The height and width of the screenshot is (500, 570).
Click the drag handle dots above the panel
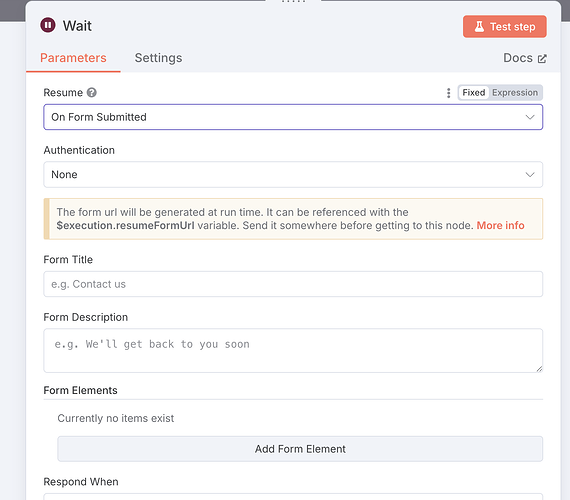[293, 1]
